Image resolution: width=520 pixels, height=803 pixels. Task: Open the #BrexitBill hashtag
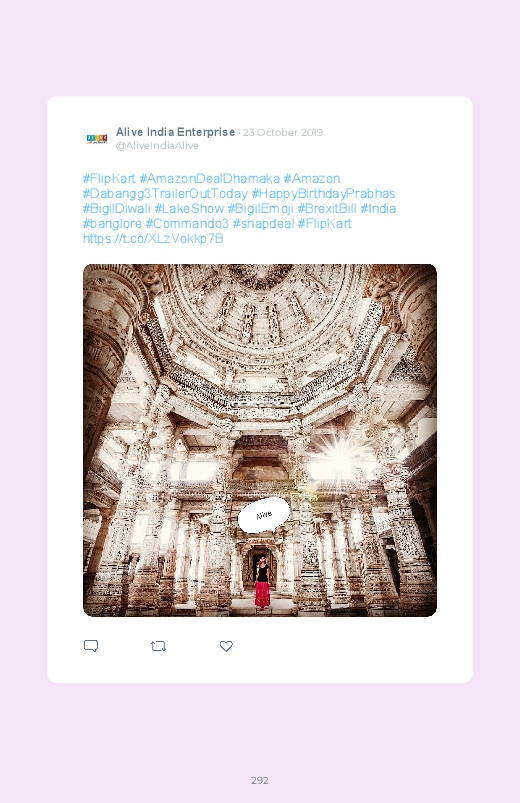[x=327, y=208]
